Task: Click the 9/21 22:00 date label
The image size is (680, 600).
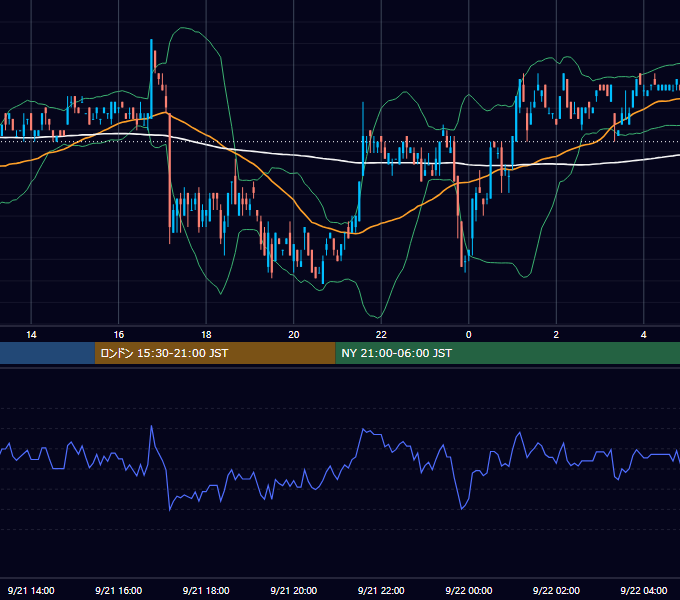Action: click(381, 590)
